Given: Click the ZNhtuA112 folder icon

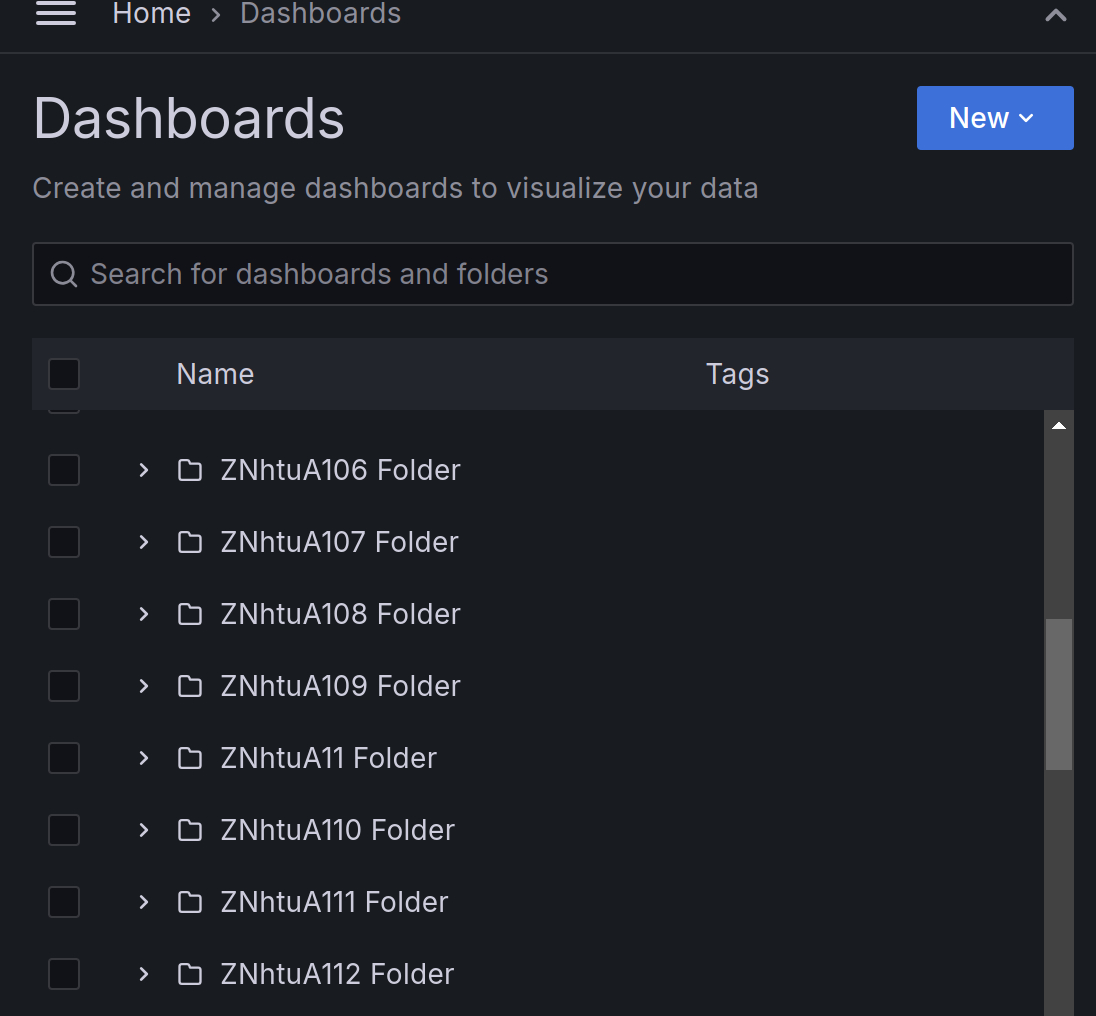Looking at the screenshot, I should 190,974.
